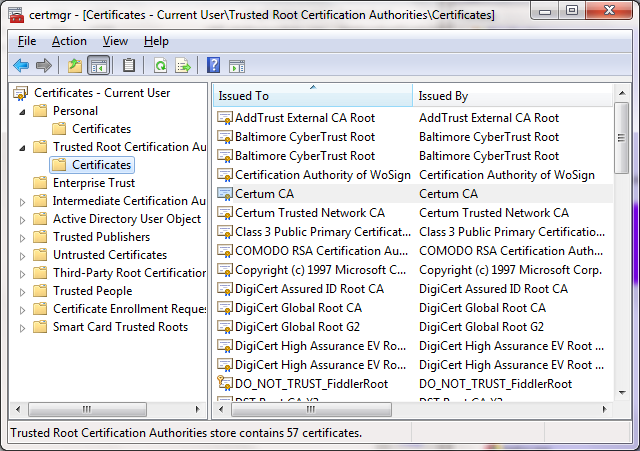This screenshot has width=640, height=451.
Task: Open Help via the blue question mark icon
Action: point(213,65)
